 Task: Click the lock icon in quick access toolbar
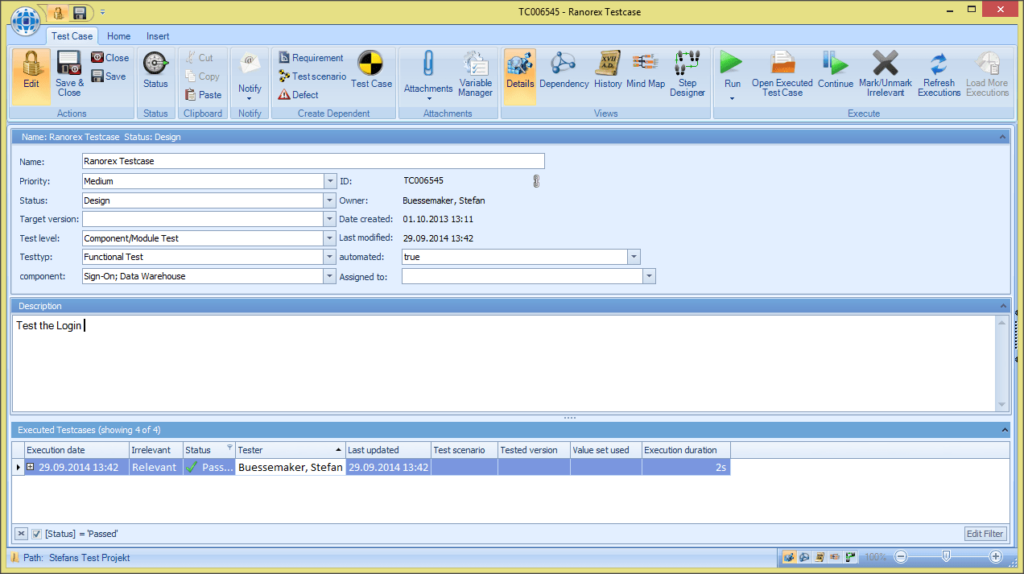coord(58,12)
